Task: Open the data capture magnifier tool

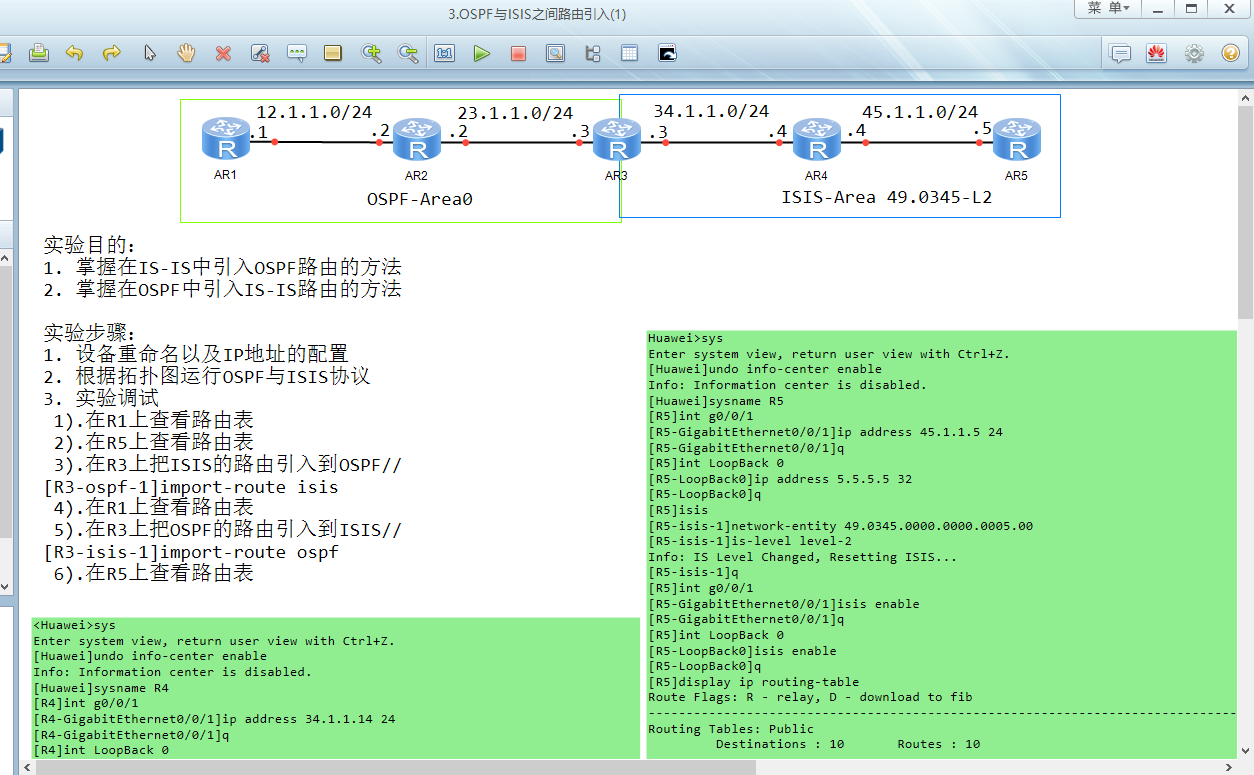Action: (x=555, y=54)
